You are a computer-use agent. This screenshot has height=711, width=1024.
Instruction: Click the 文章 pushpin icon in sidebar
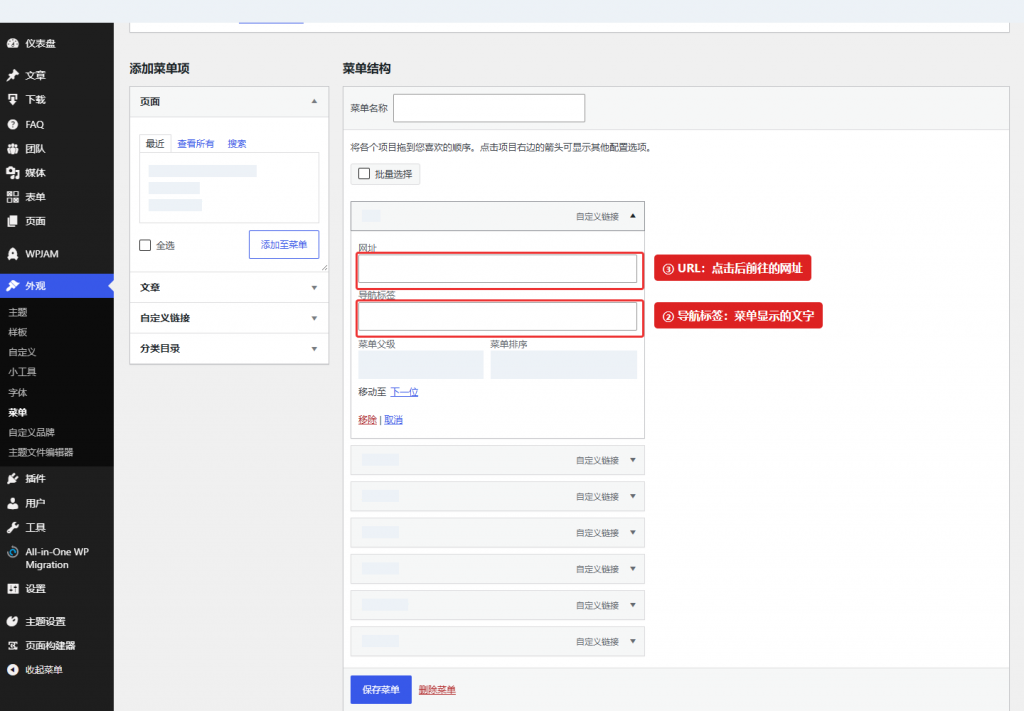pyautogui.click(x=12, y=75)
